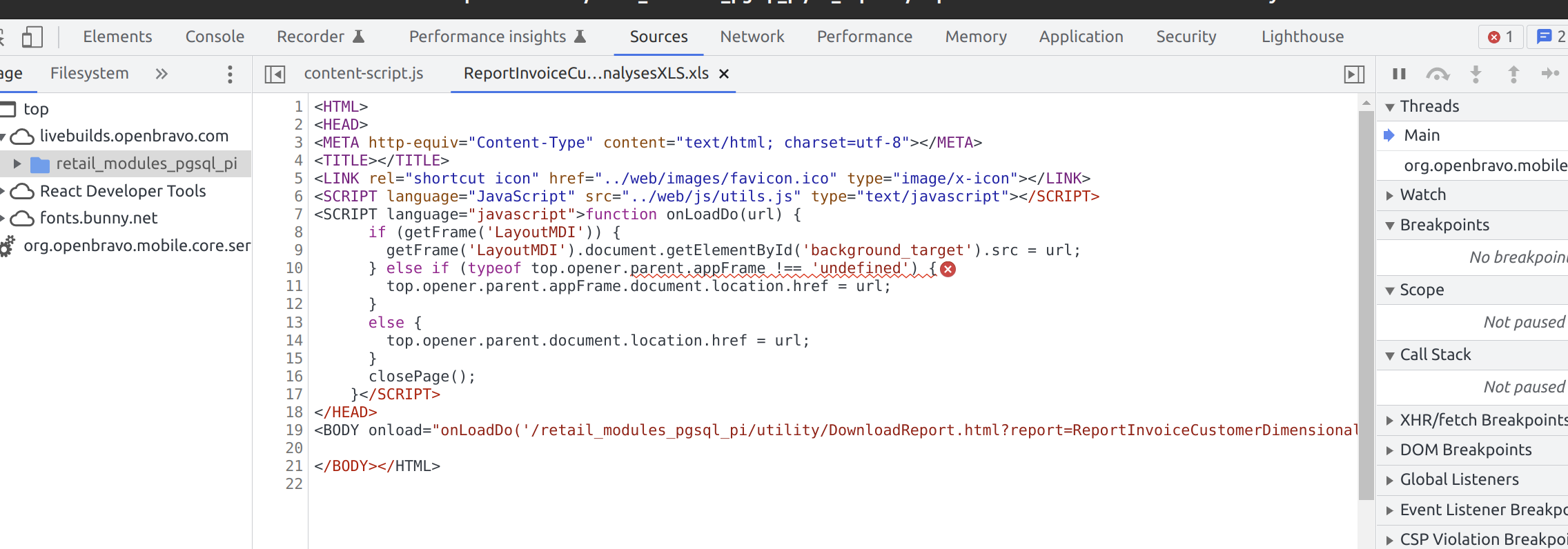Open the error count badge
This screenshot has width=1568, height=549.
(1500, 37)
